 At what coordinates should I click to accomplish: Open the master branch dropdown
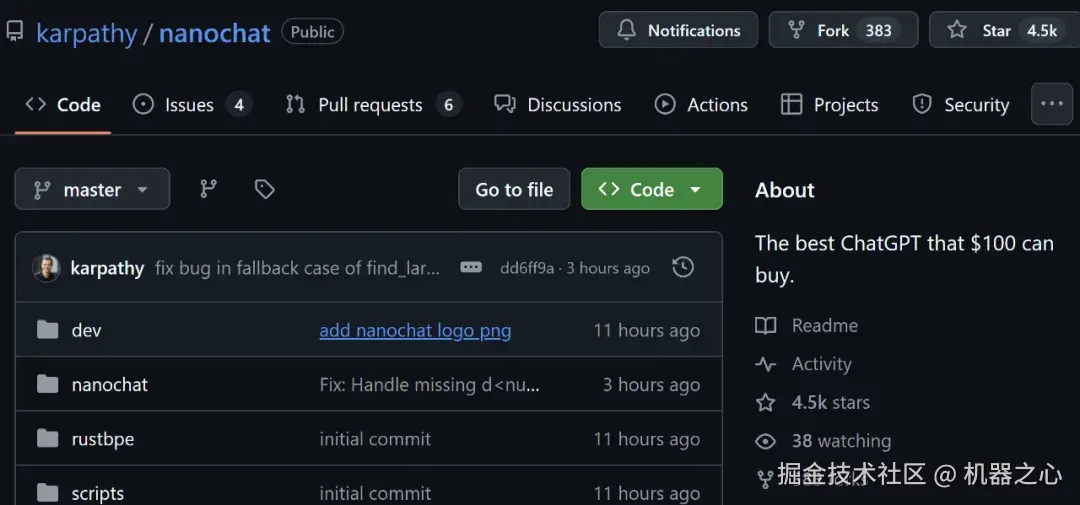92,189
